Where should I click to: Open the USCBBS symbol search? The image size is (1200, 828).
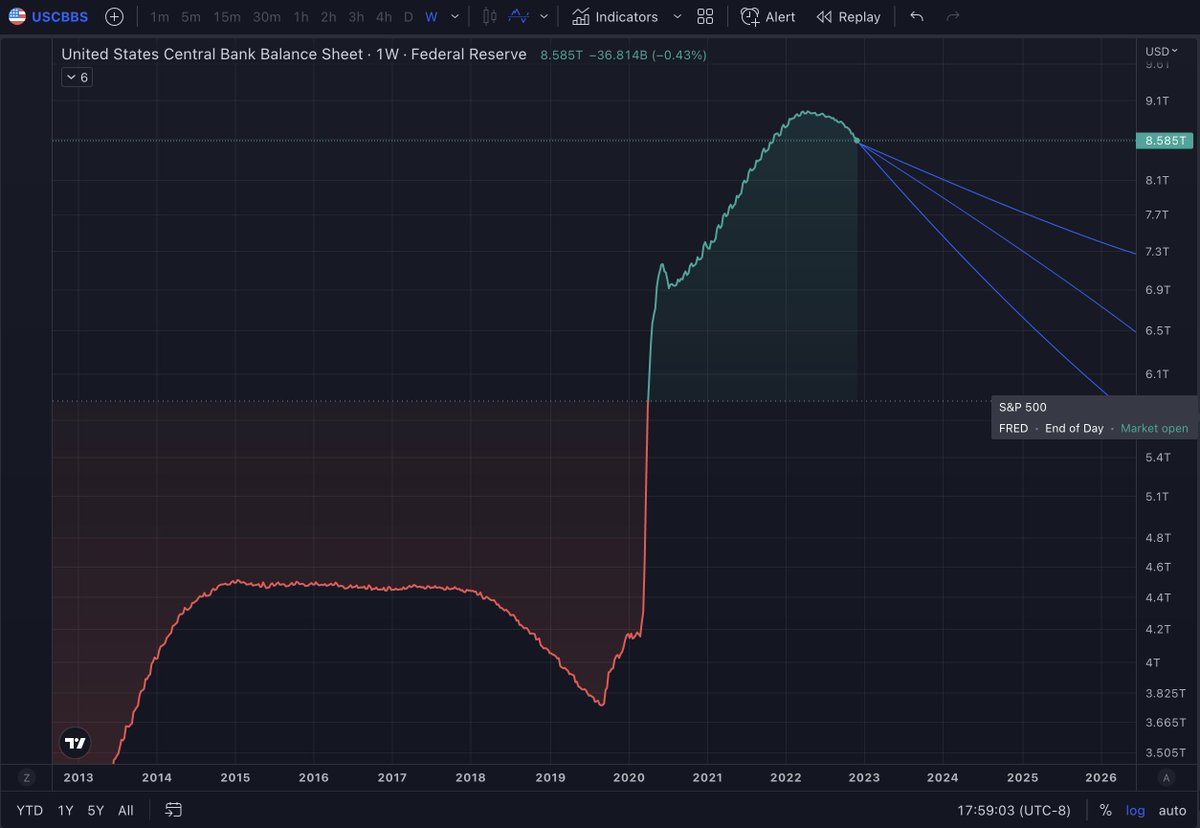point(59,16)
